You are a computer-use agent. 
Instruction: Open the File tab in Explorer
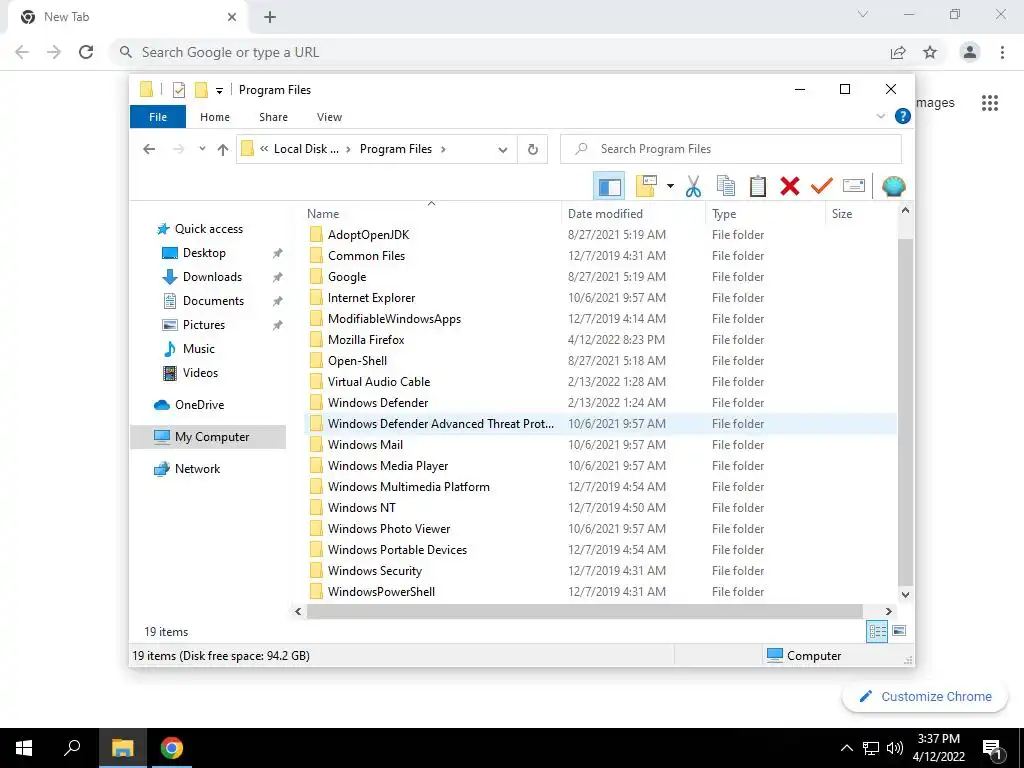(x=158, y=117)
